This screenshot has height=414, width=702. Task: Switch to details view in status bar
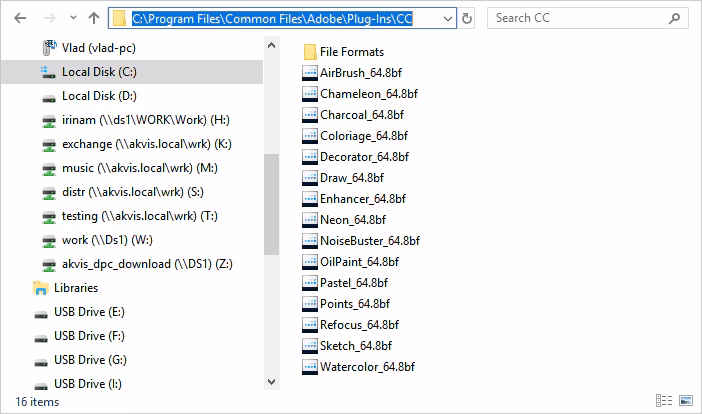pos(664,402)
